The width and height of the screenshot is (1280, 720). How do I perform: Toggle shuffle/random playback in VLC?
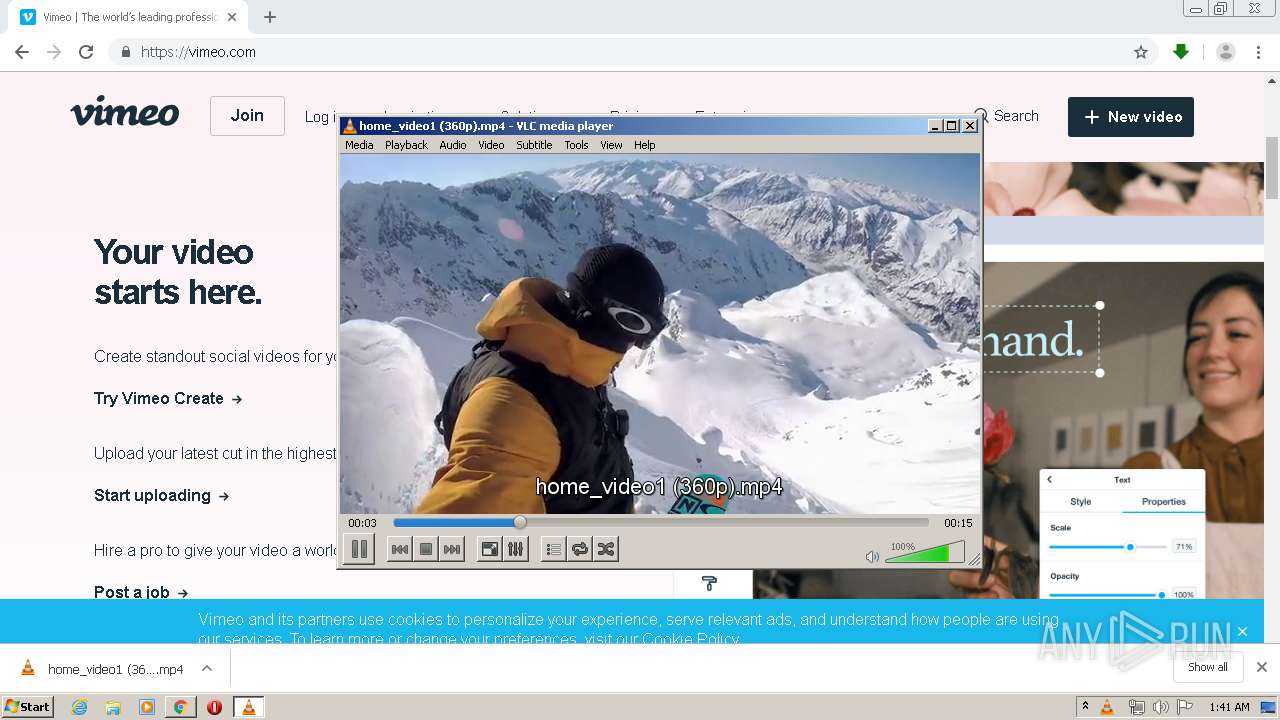(605, 549)
